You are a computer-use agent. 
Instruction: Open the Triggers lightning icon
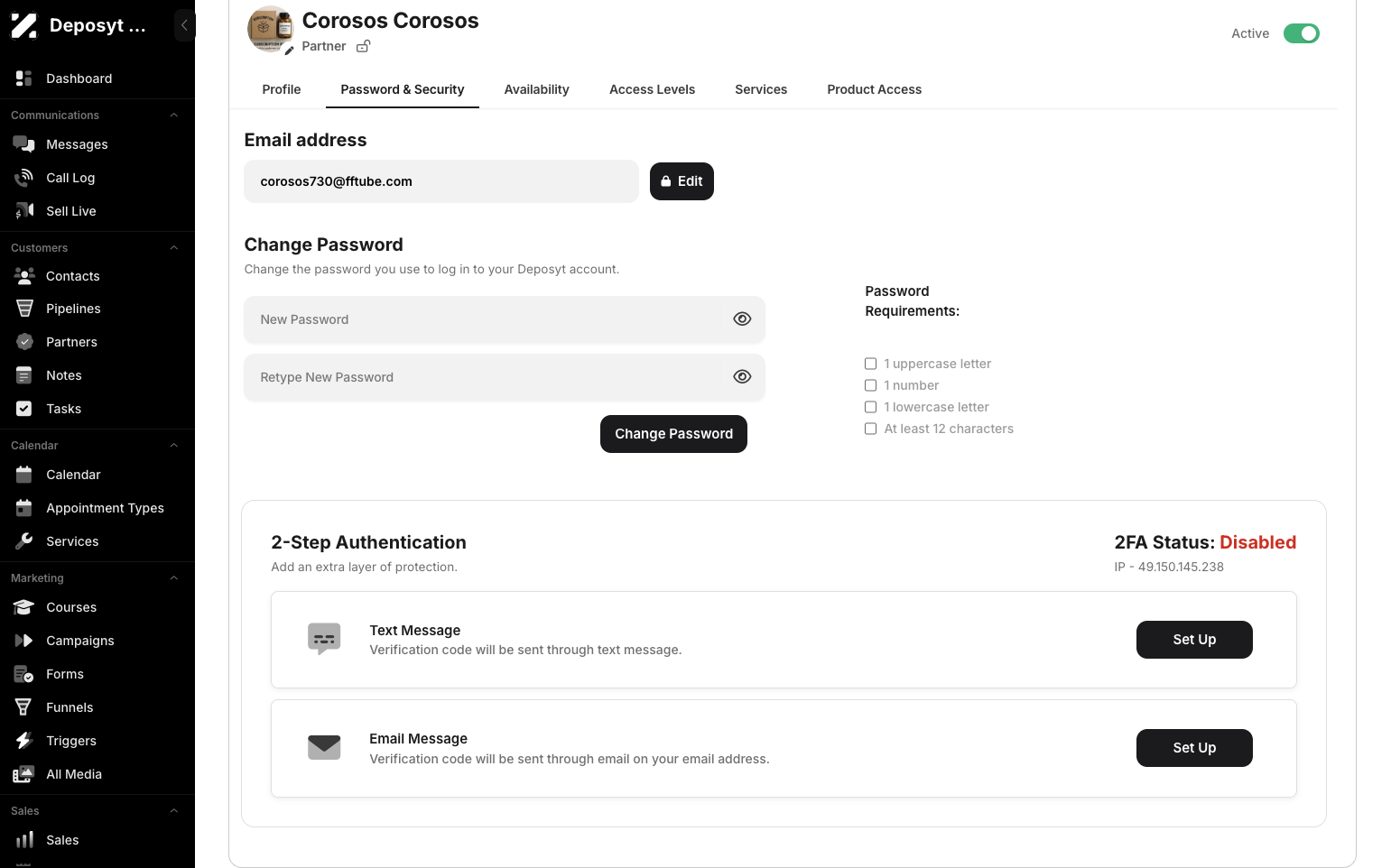(24, 741)
